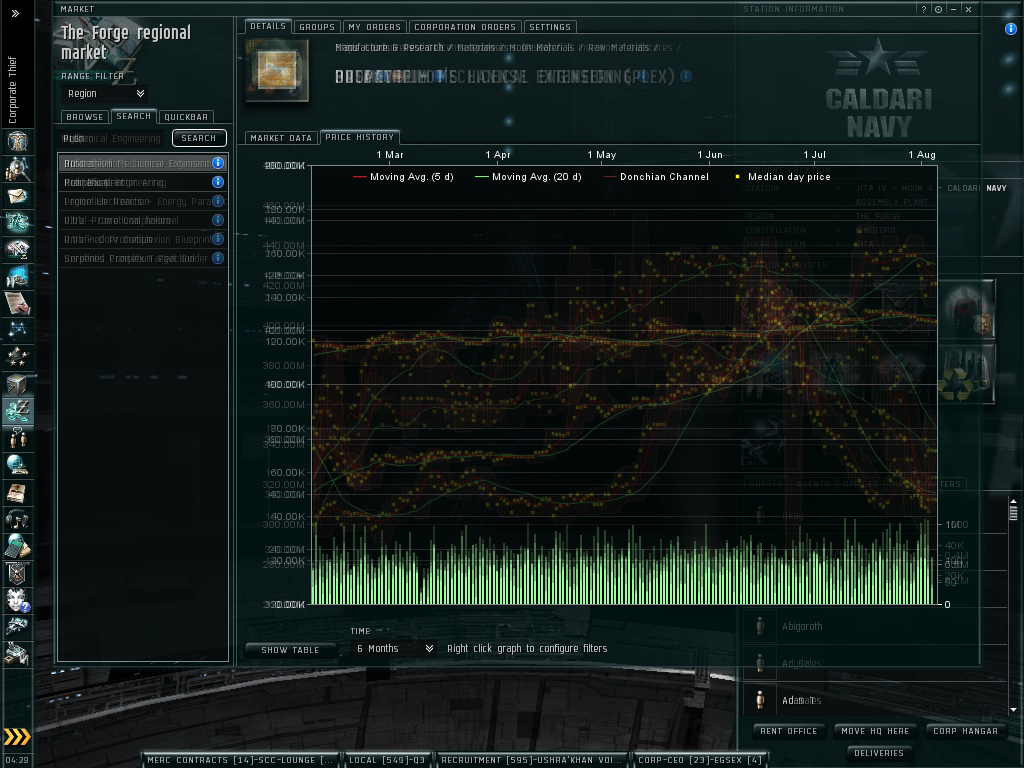Click the info icon beside the item title

pyautogui.click(x=686, y=76)
